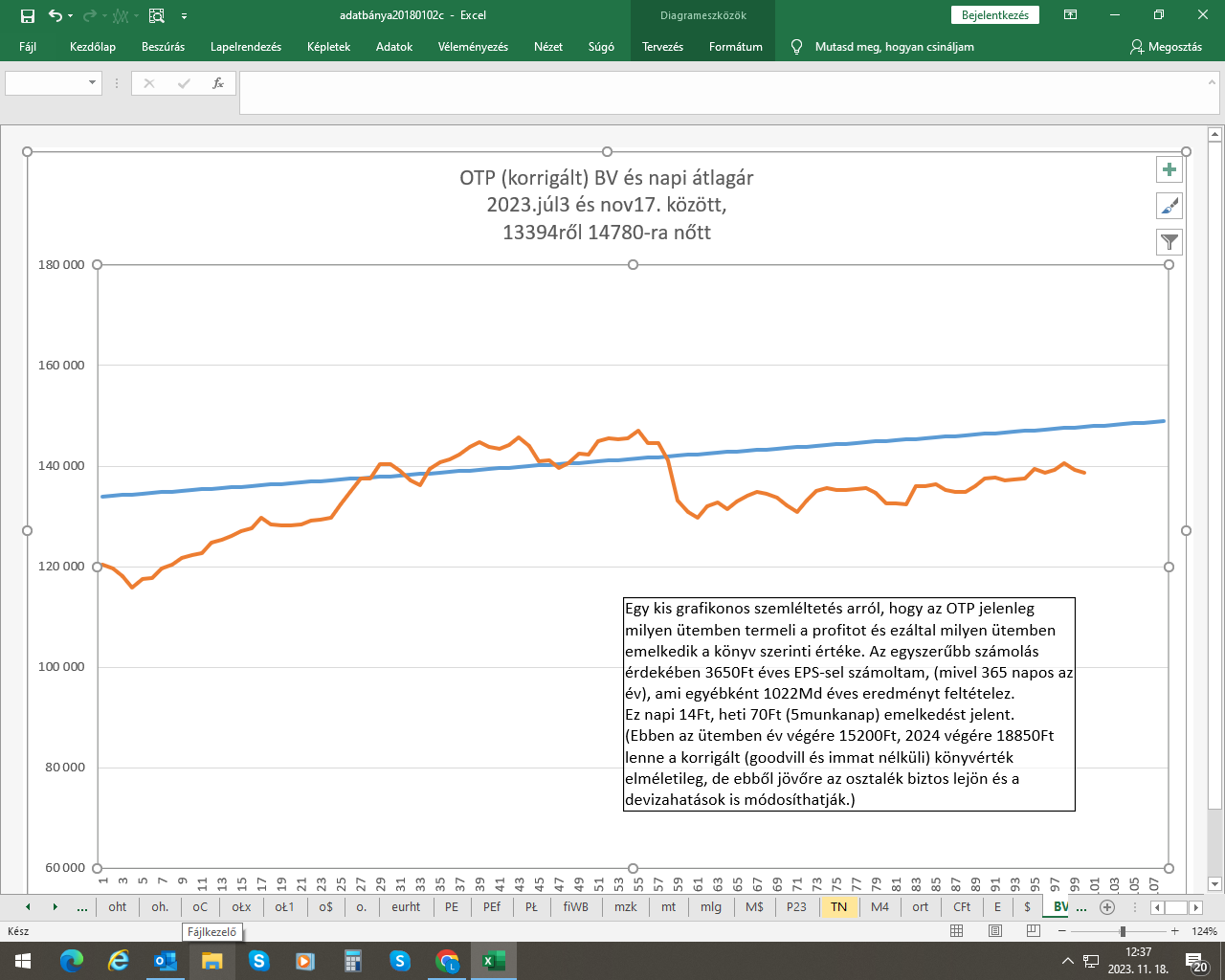This screenshot has height=980, width=1225.
Task: Click the 140 000 axis label
Action: click(61, 466)
